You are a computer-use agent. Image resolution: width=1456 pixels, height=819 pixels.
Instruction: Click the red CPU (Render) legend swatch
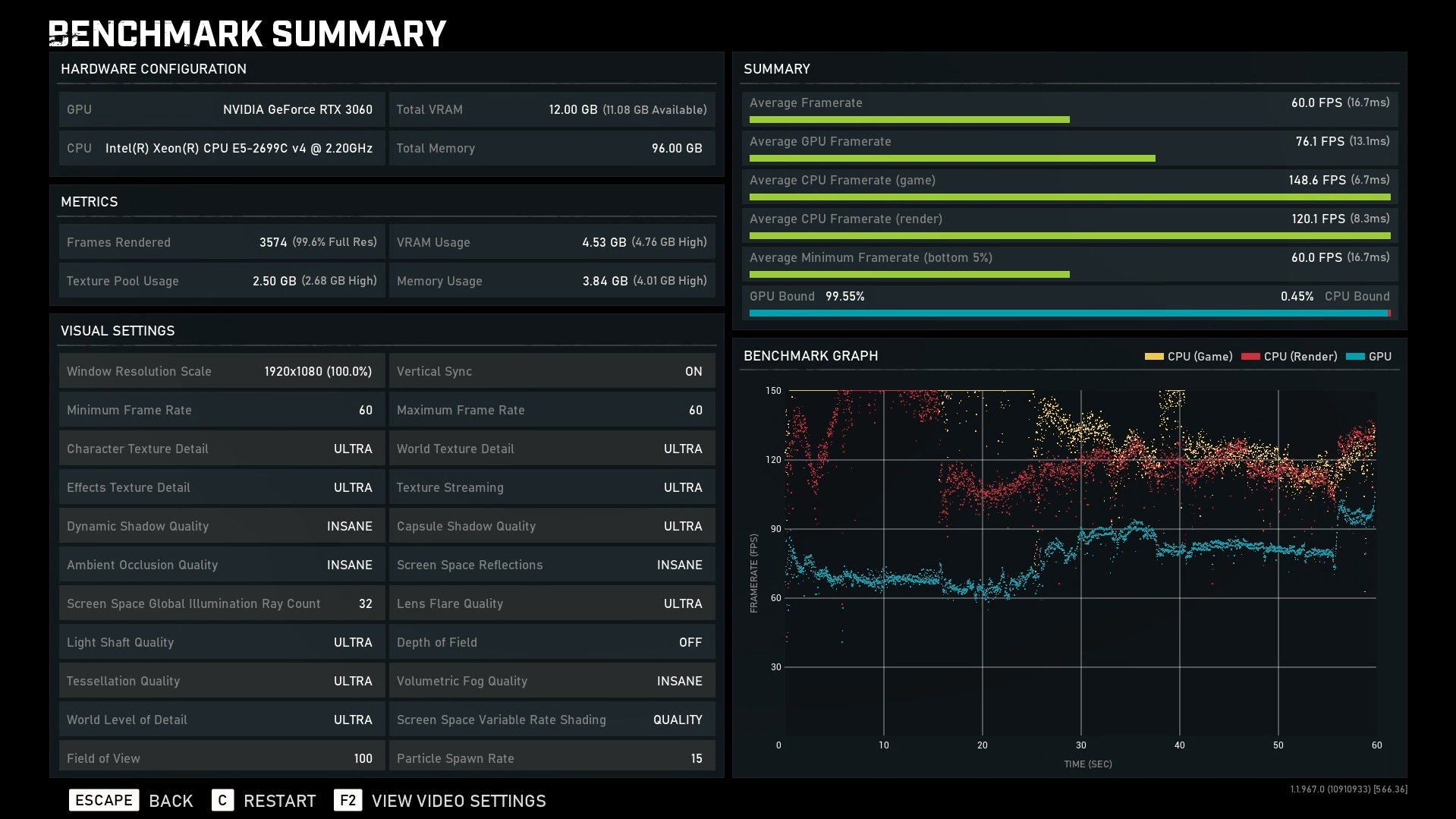point(1250,357)
